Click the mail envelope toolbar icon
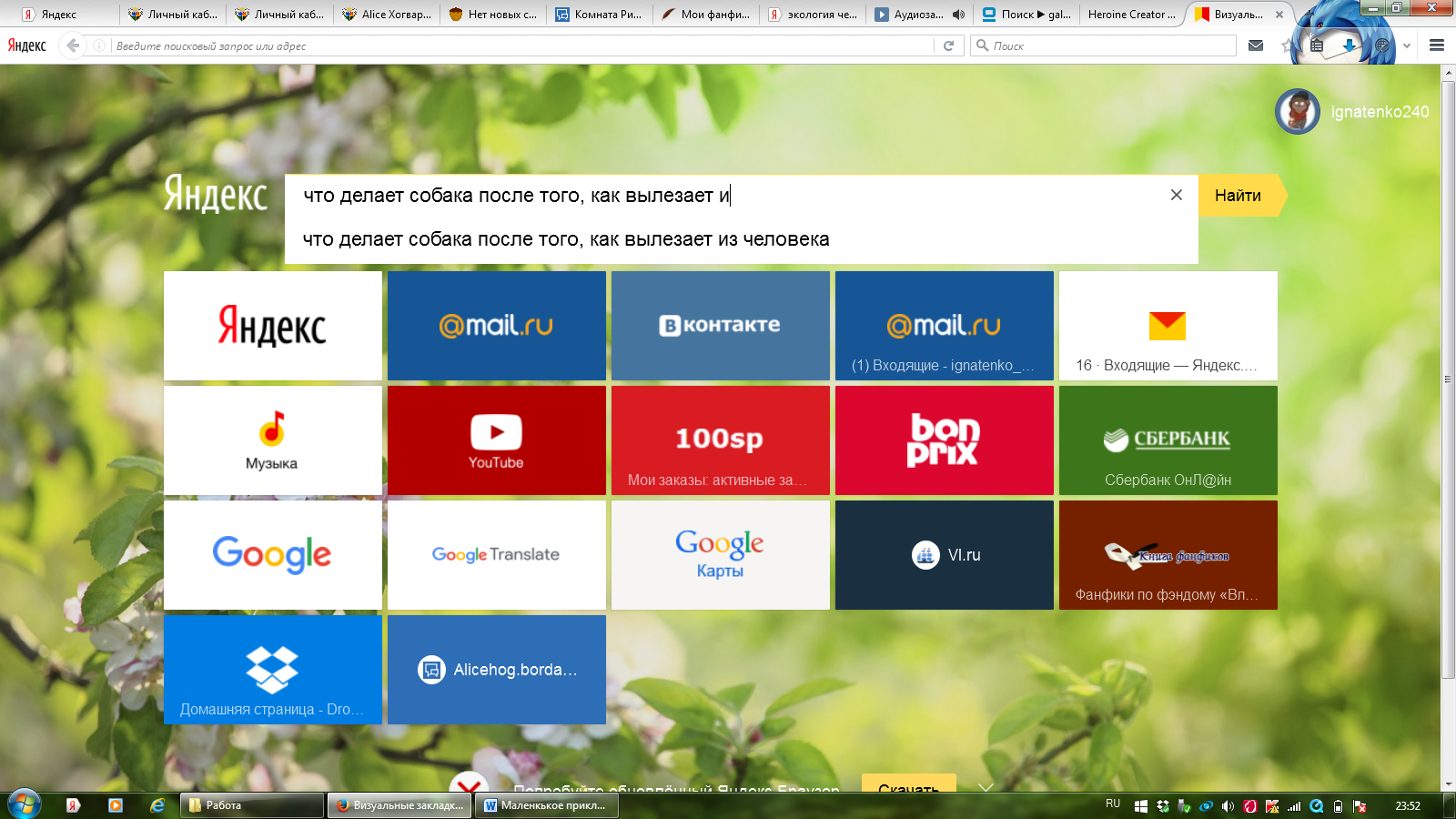Image resolution: width=1456 pixels, height=819 pixels. (x=1256, y=45)
